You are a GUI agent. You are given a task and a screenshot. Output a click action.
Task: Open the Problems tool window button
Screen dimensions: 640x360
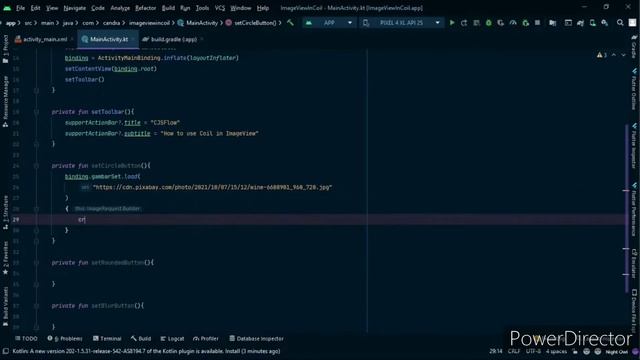[65, 339]
